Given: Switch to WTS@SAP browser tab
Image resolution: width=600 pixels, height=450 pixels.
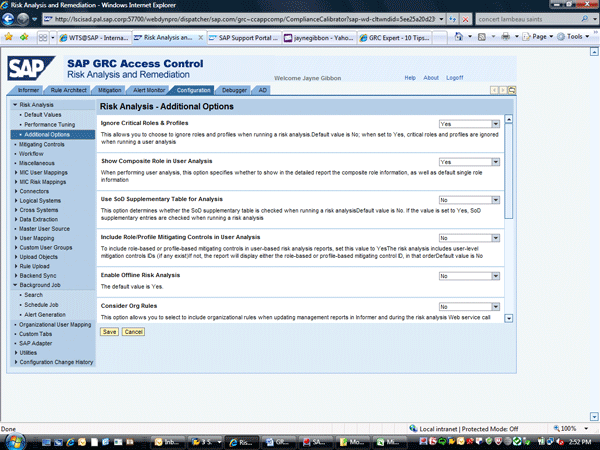Looking at the screenshot, I should (94, 38).
